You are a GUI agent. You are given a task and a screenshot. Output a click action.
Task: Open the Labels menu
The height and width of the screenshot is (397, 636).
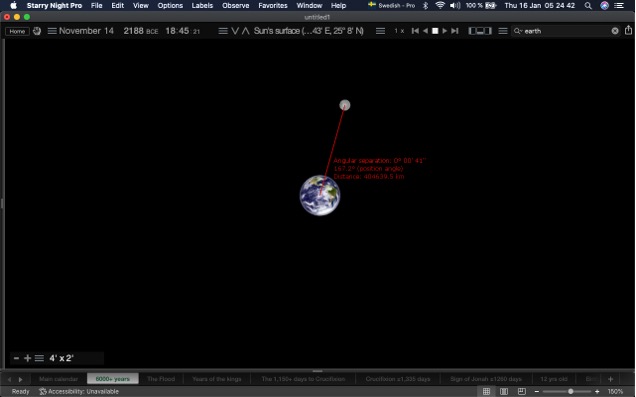click(202, 6)
